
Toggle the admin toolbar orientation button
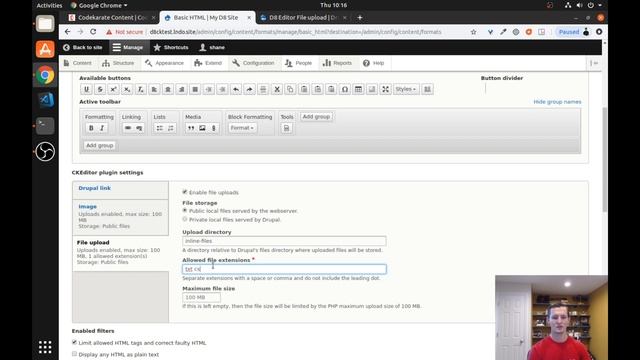[x=594, y=63]
